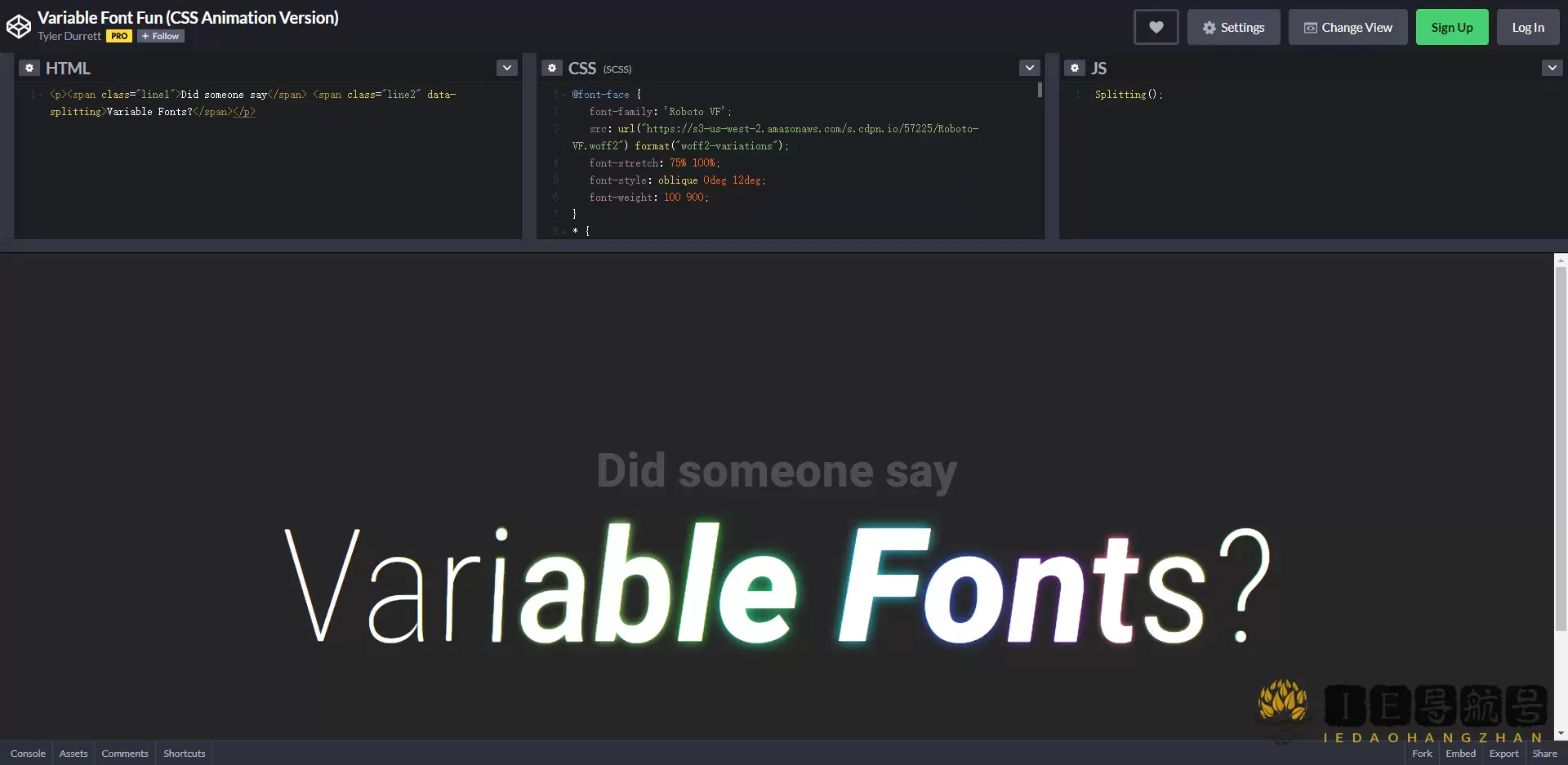
Task: Click the Splitting(); code in JS editor
Action: tap(1129, 95)
